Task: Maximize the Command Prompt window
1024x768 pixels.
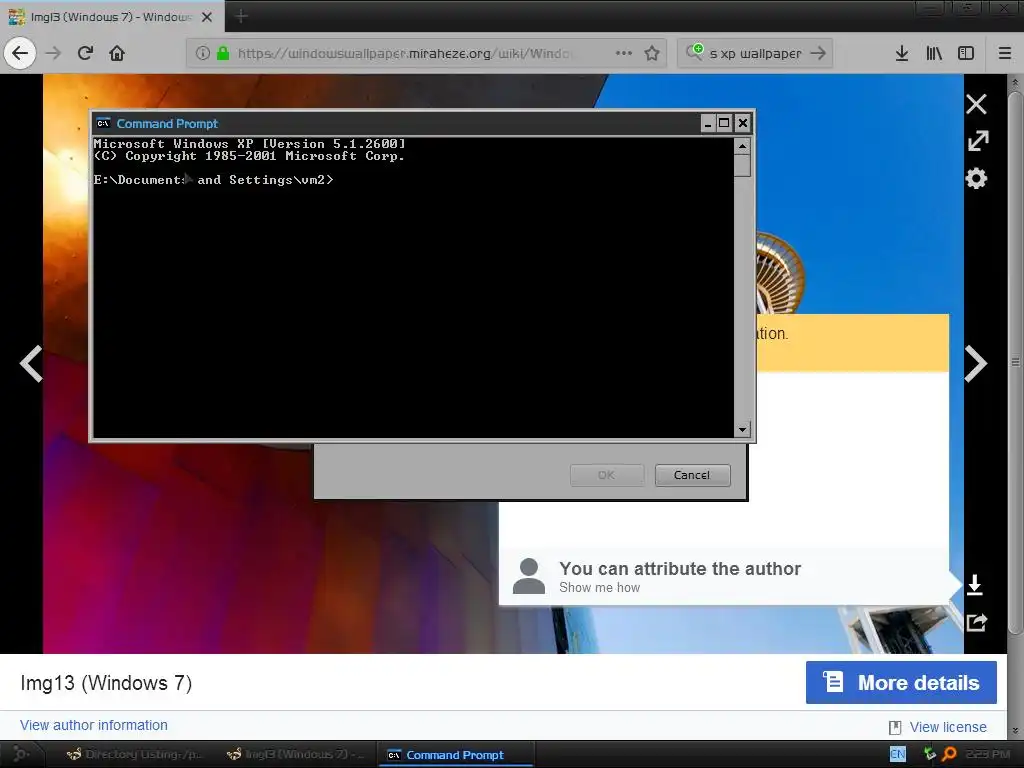Action: [x=724, y=123]
